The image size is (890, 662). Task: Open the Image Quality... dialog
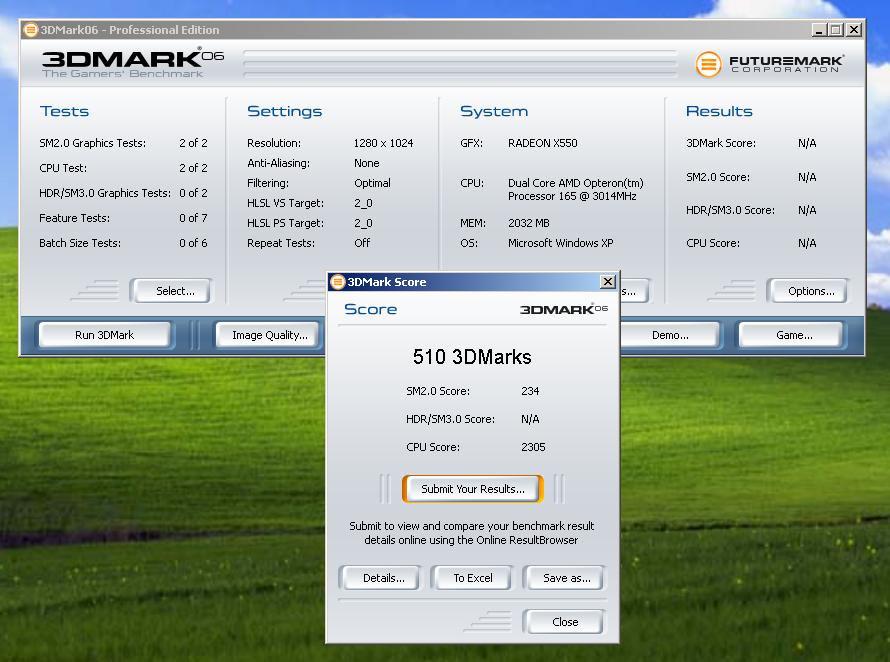(x=268, y=335)
